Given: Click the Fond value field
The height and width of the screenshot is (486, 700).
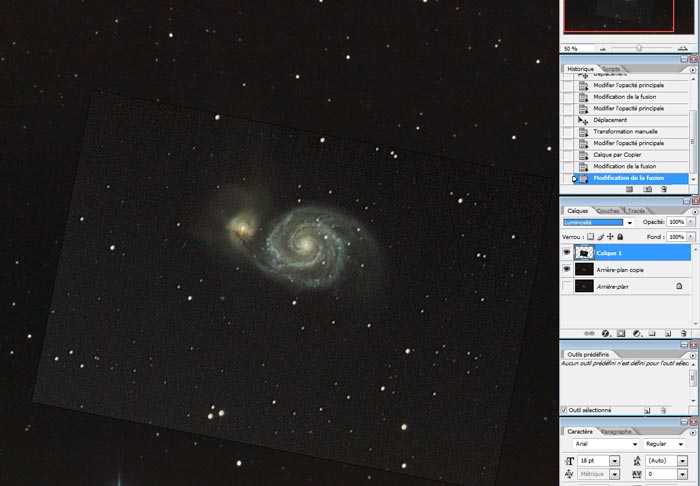Looking at the screenshot, I should 676,237.
